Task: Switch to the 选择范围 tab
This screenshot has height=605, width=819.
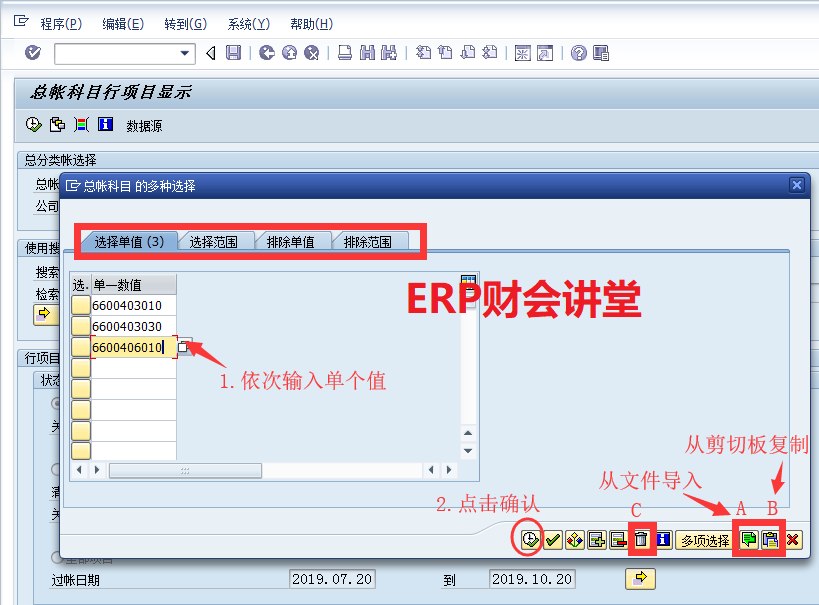Action: (213, 242)
